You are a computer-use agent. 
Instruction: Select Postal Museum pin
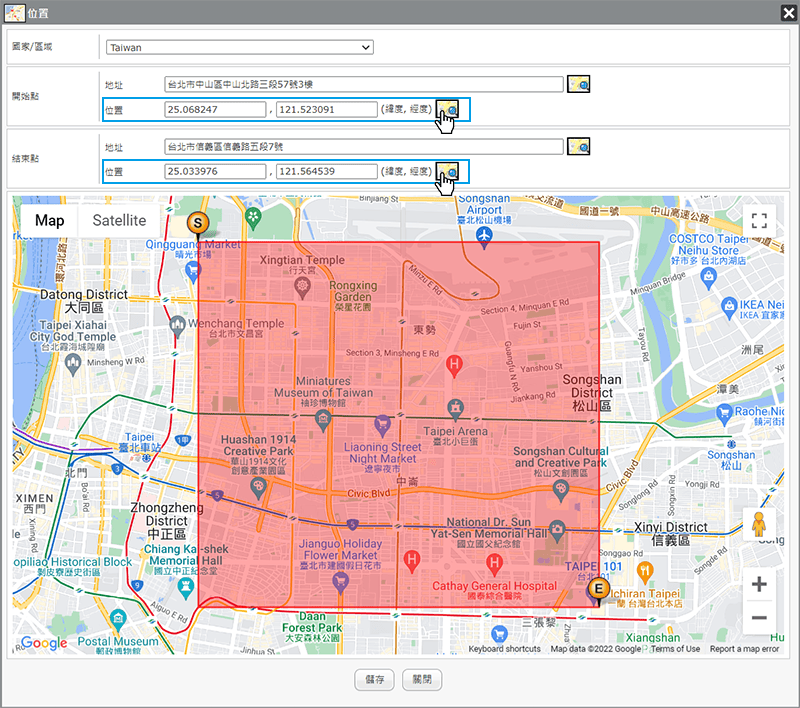(x=118, y=619)
